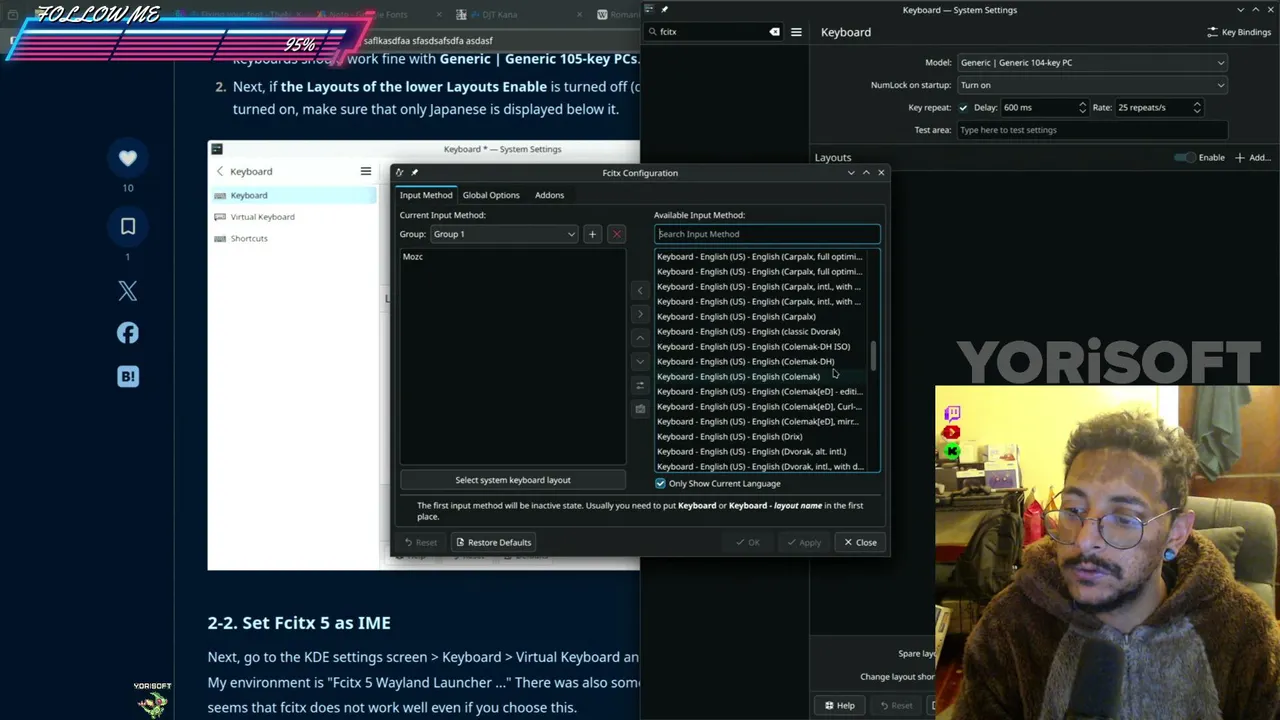Click the Test area input field
This screenshot has width=1280, height=720.
[x=1092, y=130]
